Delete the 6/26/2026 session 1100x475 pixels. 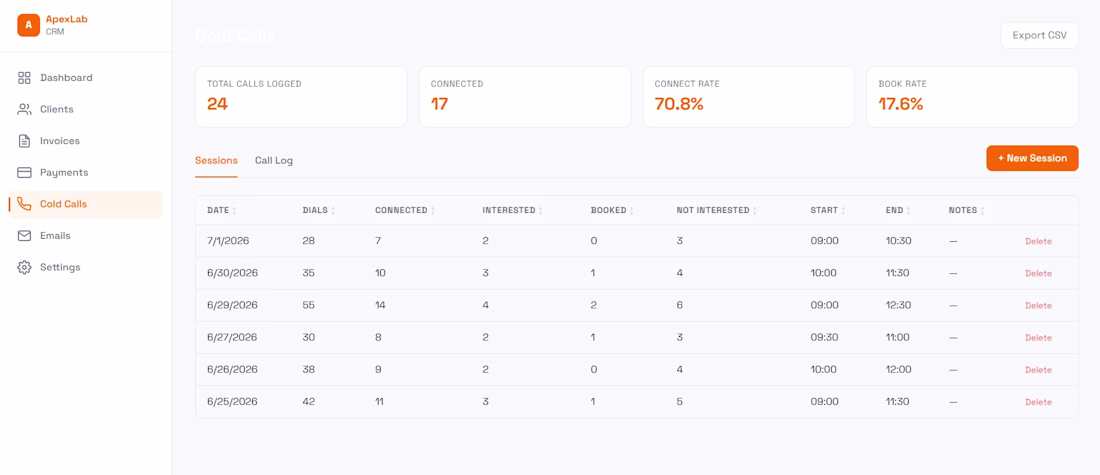pyautogui.click(x=1038, y=370)
